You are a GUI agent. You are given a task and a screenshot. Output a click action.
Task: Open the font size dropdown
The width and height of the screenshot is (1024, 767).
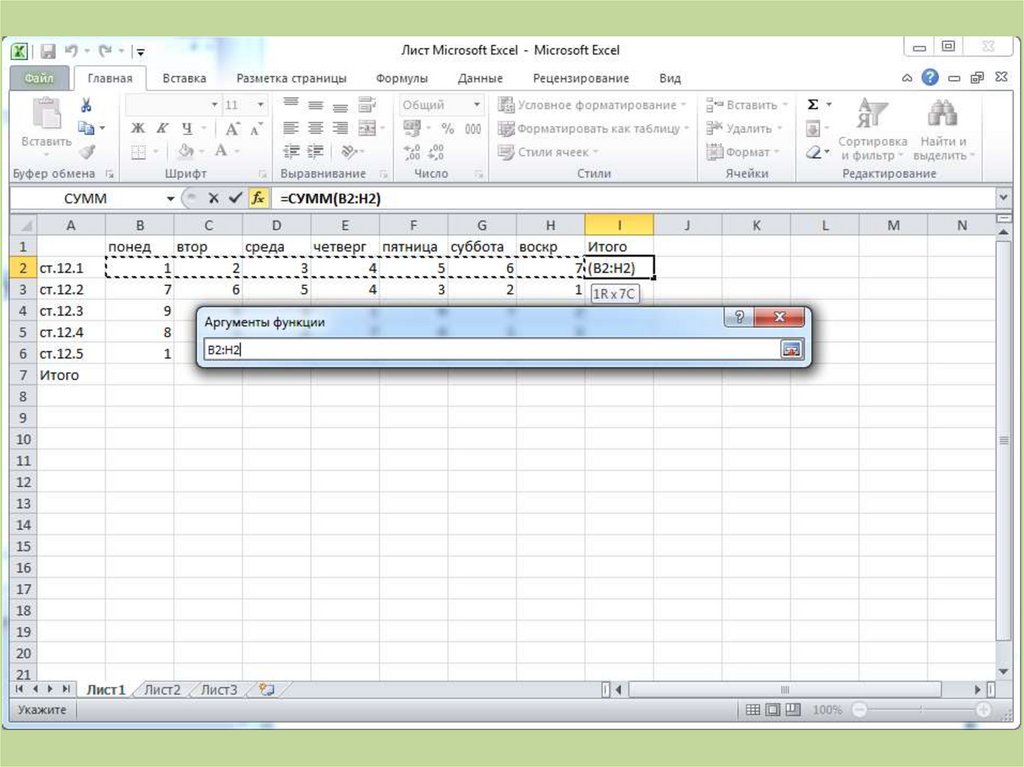[x=260, y=105]
